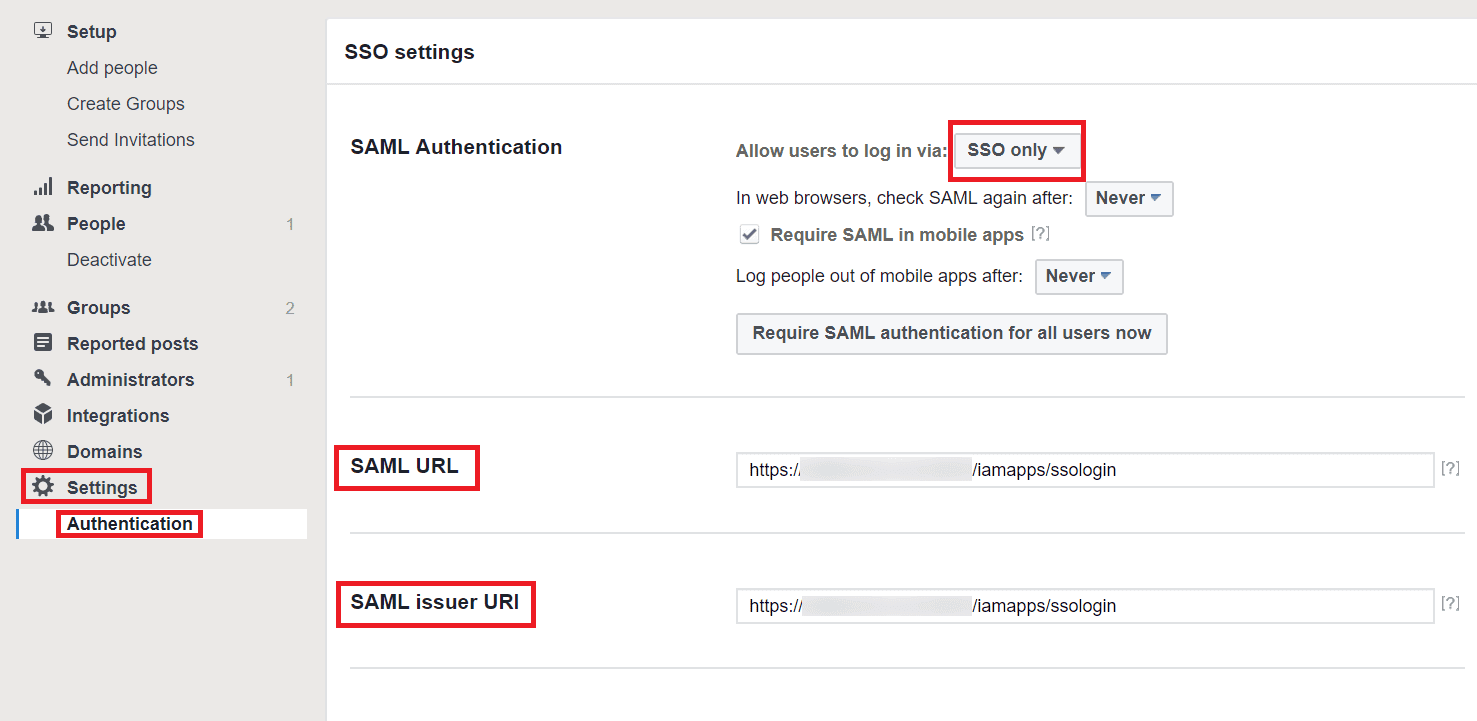Click the help icon beside SAML URL
Image resolution: width=1477 pixels, height=721 pixels.
pyautogui.click(x=1451, y=468)
